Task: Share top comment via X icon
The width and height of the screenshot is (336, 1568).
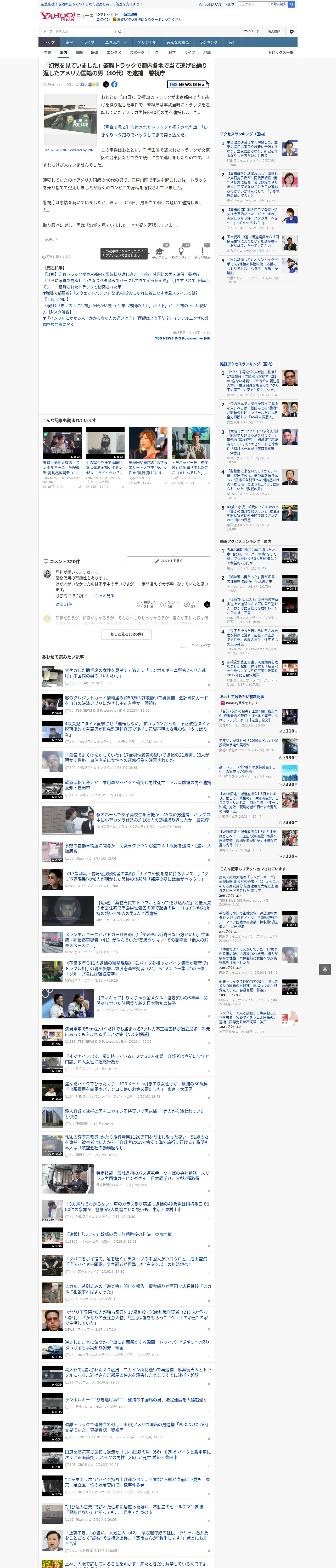Action: 207,604
